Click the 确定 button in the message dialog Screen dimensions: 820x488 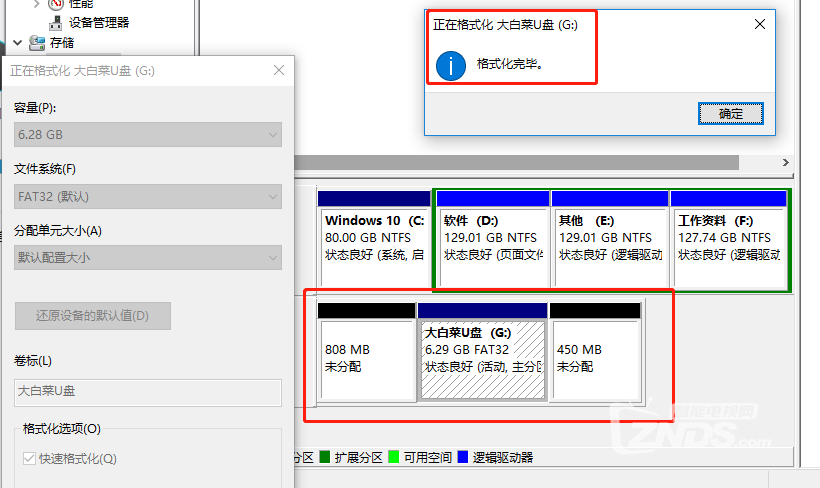tap(731, 114)
